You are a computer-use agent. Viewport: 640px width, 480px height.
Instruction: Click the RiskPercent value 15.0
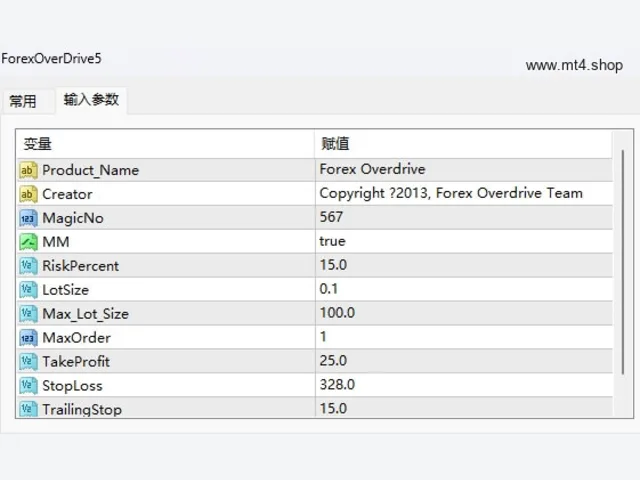(333, 265)
